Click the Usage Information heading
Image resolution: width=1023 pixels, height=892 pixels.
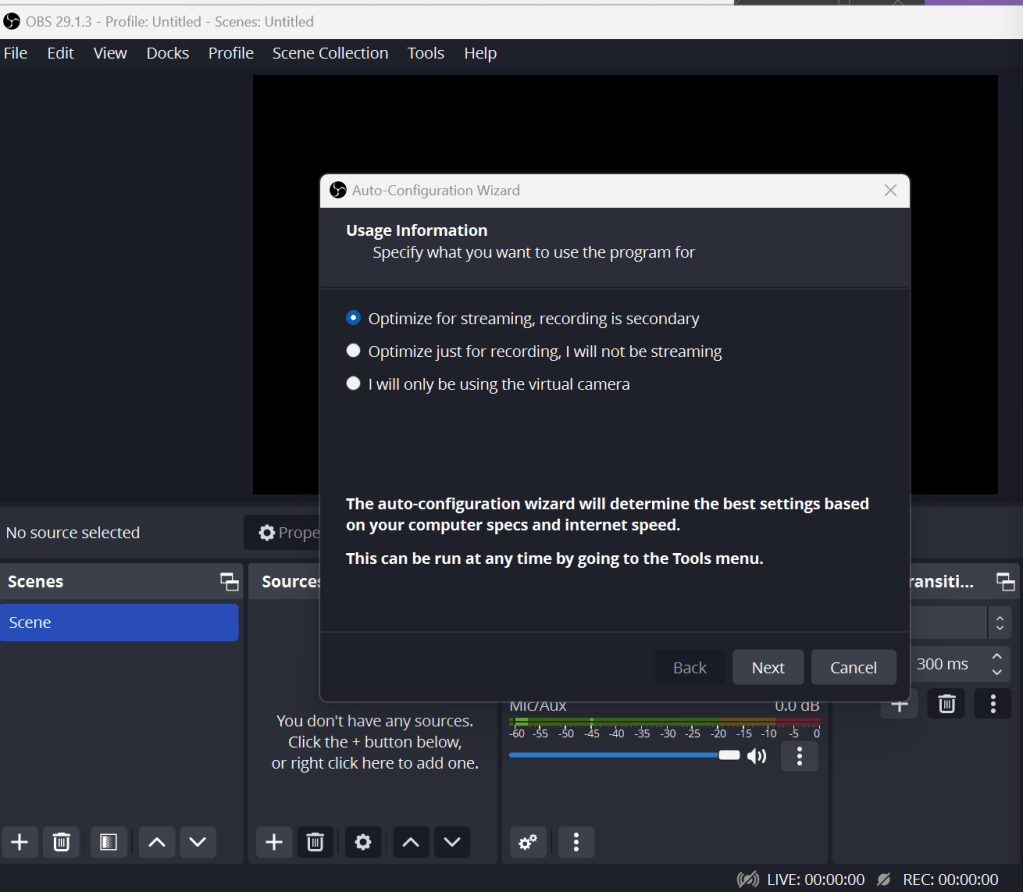[416, 230]
